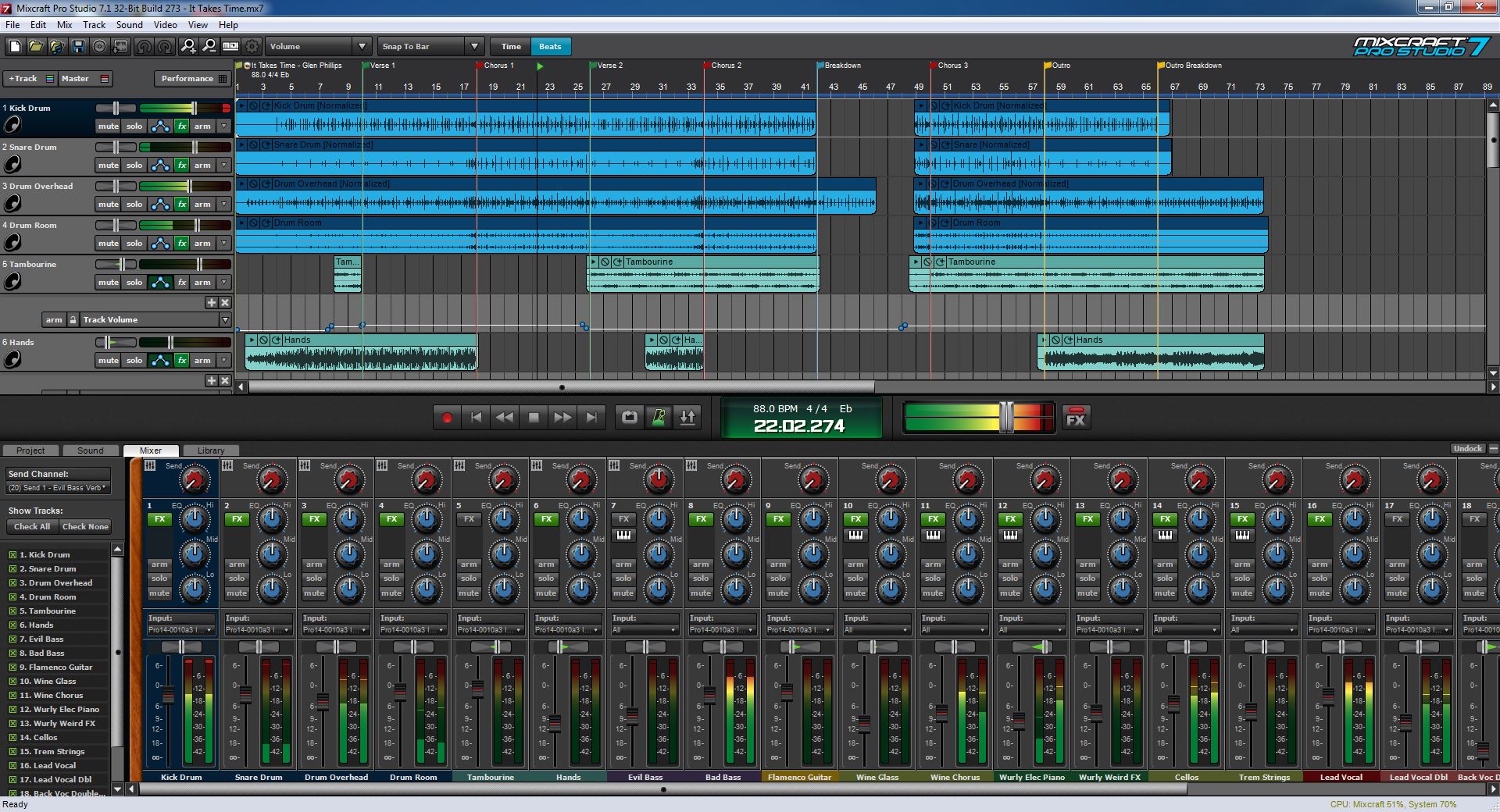
Task: Click the Kick Drum track instrument icon
Action: point(12,125)
